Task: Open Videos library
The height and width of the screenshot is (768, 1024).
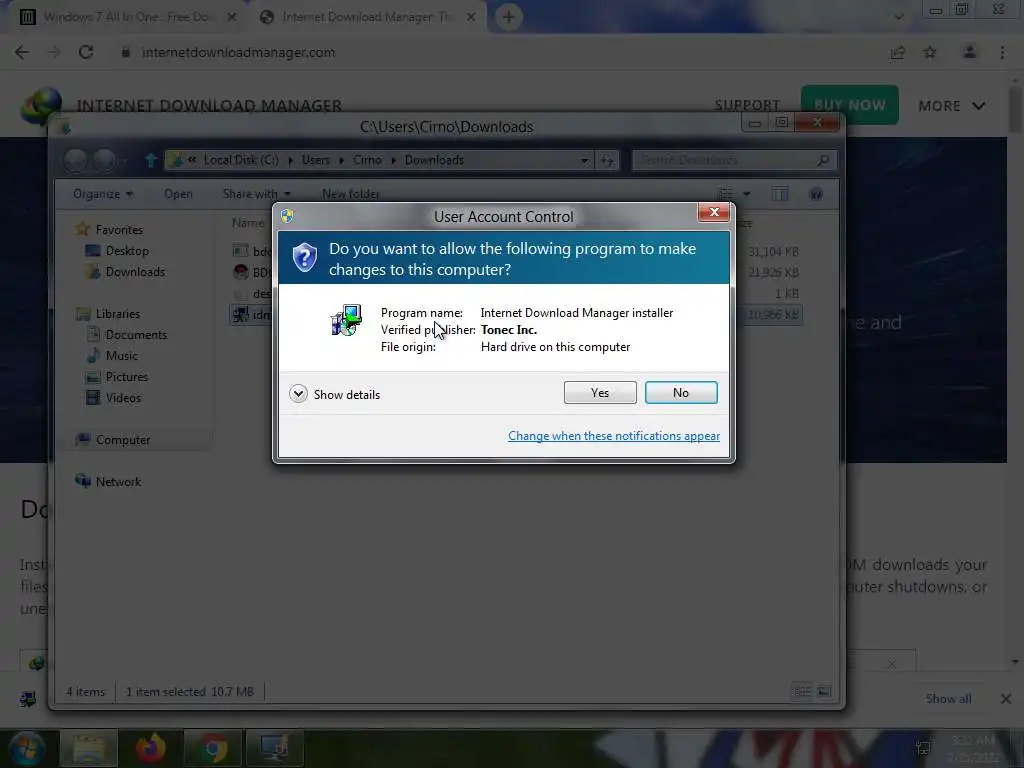Action: click(123, 398)
